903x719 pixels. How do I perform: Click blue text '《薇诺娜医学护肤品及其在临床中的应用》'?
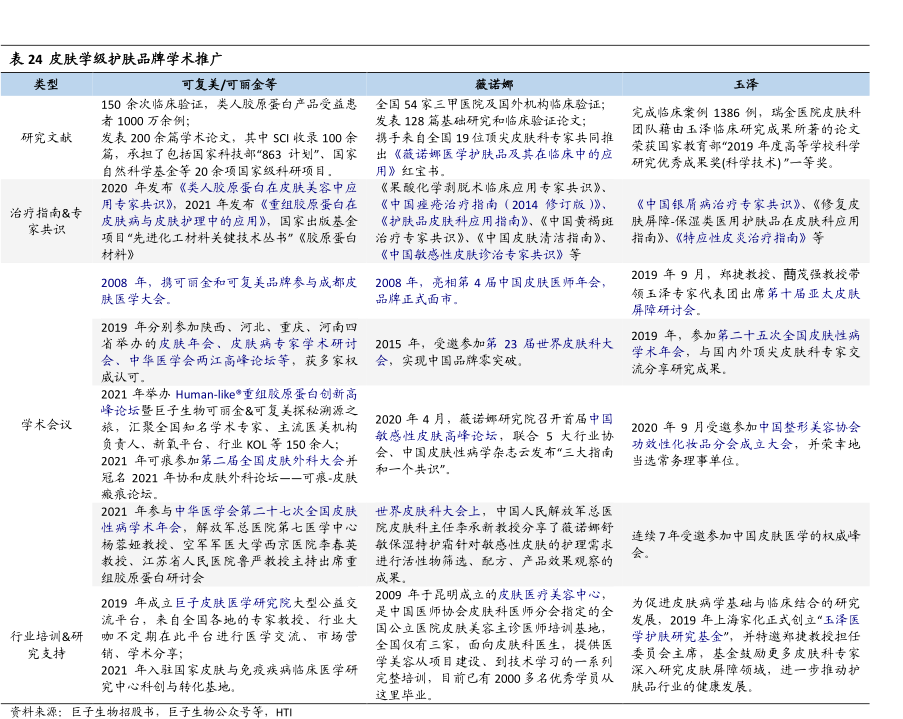coord(494,162)
